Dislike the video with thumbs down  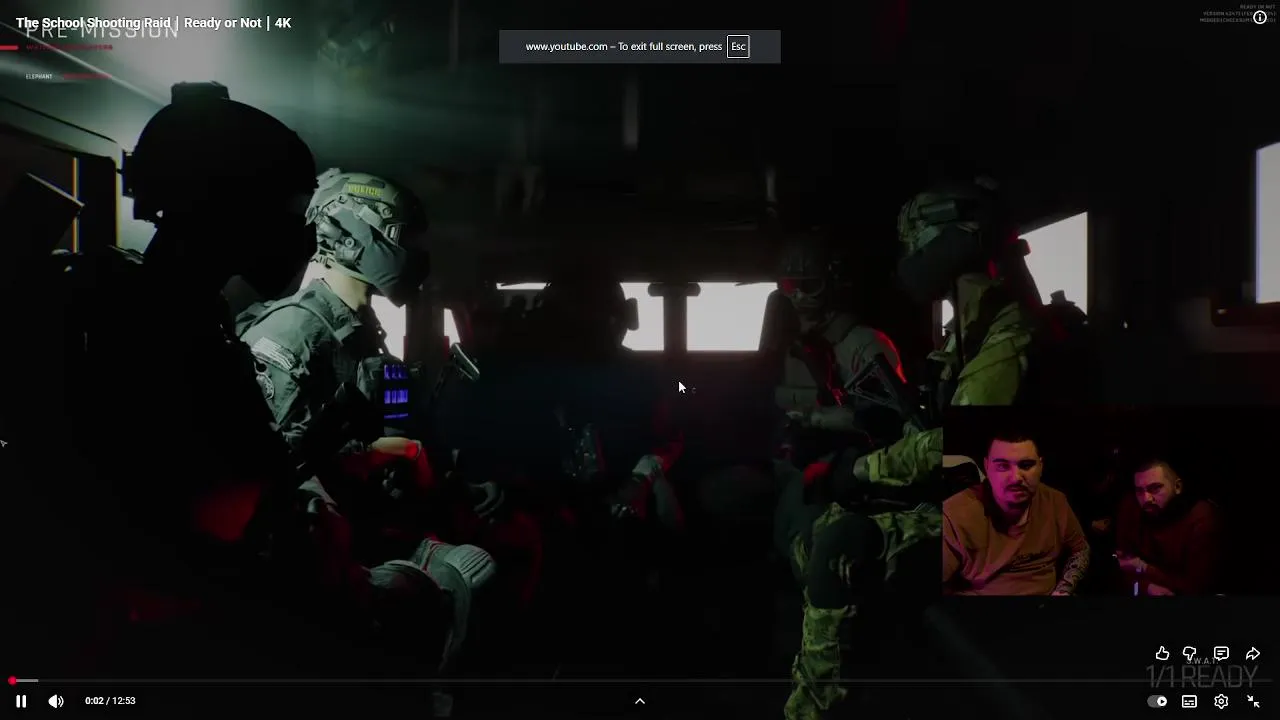click(x=1190, y=653)
